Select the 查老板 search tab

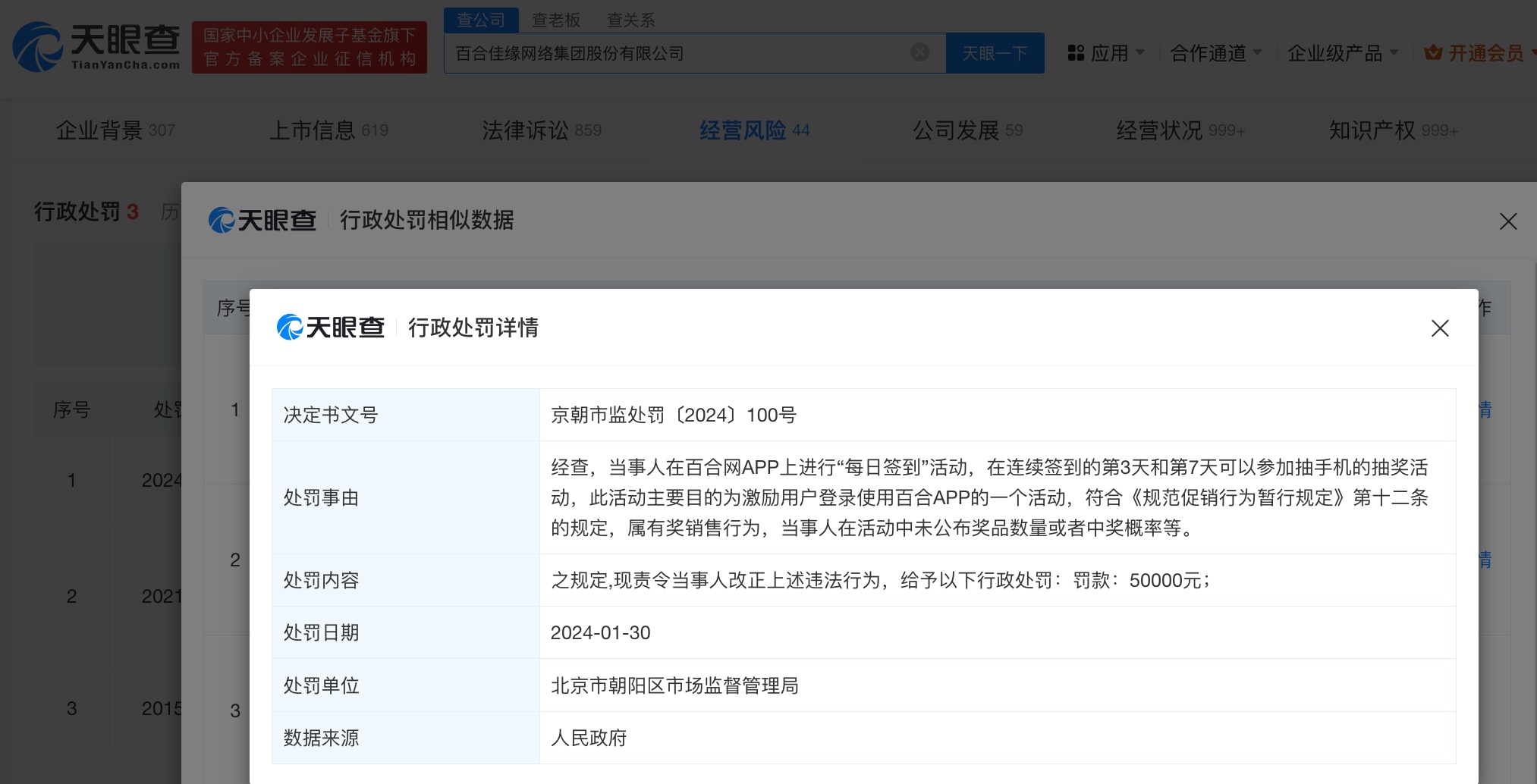556,20
